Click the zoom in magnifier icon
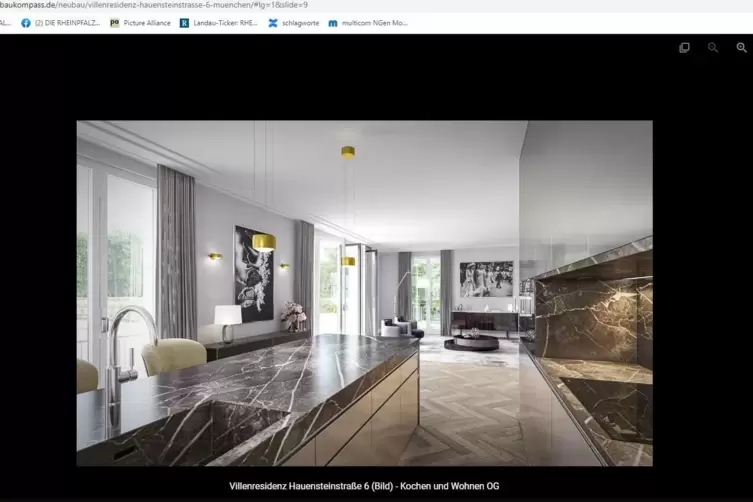This screenshot has width=753, height=502. click(741, 48)
